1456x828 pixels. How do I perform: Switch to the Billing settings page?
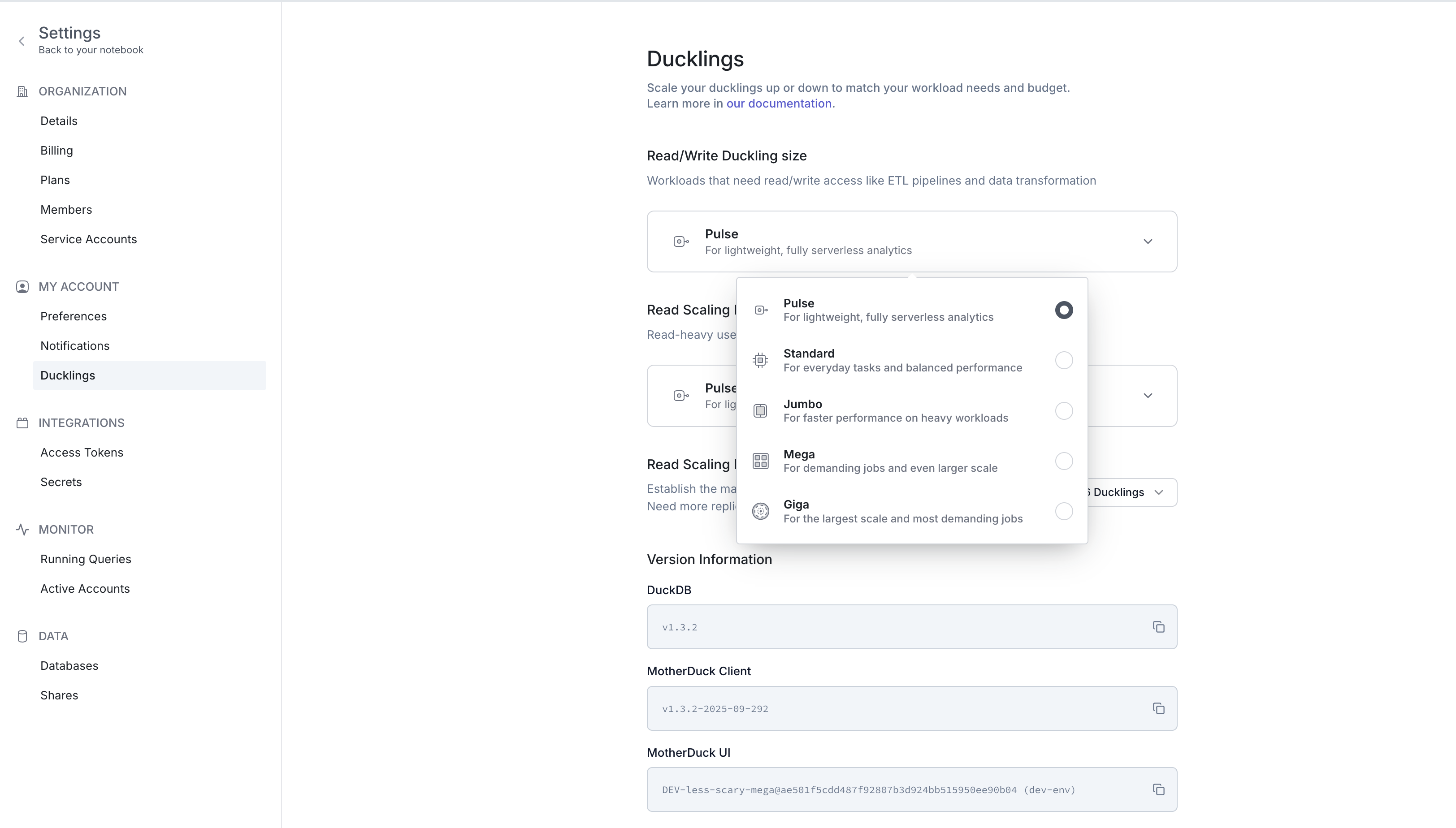[x=56, y=150]
